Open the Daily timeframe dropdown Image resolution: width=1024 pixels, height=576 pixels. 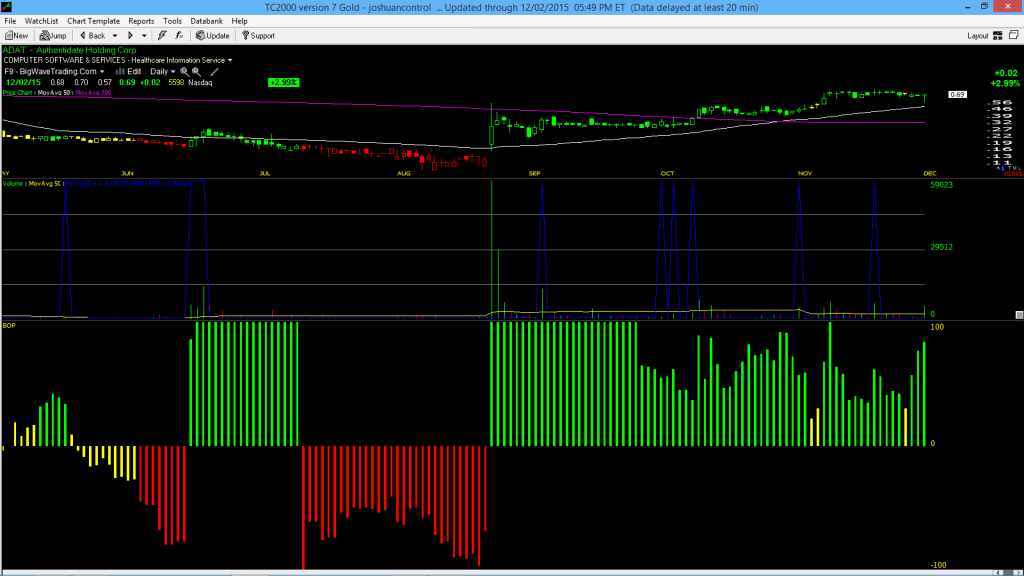(x=163, y=72)
